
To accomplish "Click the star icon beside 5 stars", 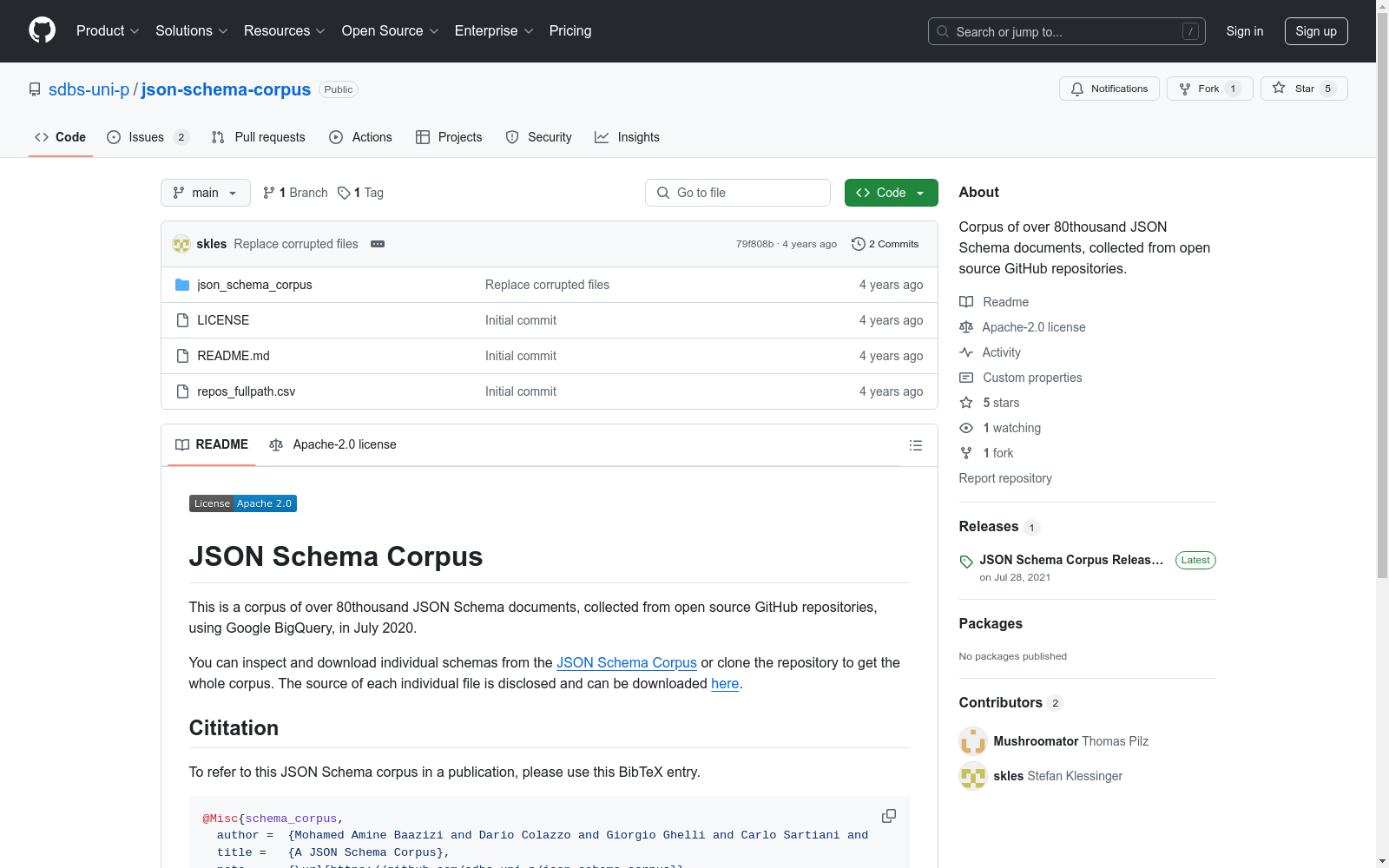I will pos(966,403).
